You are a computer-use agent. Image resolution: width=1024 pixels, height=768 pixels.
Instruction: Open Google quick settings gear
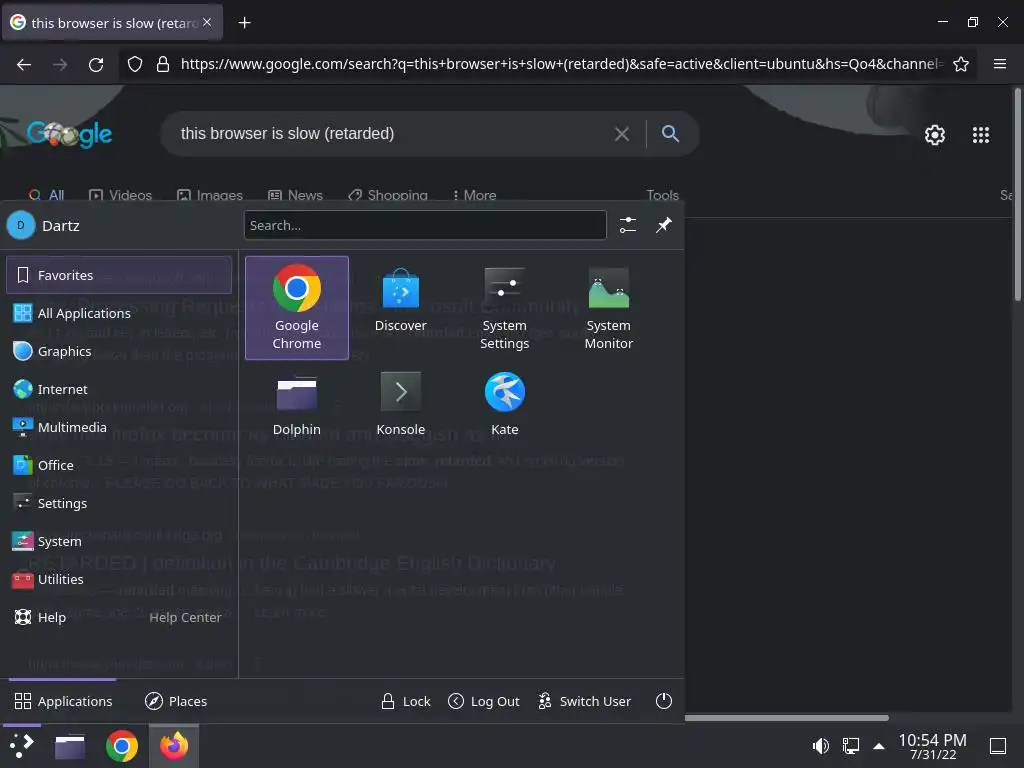935,135
